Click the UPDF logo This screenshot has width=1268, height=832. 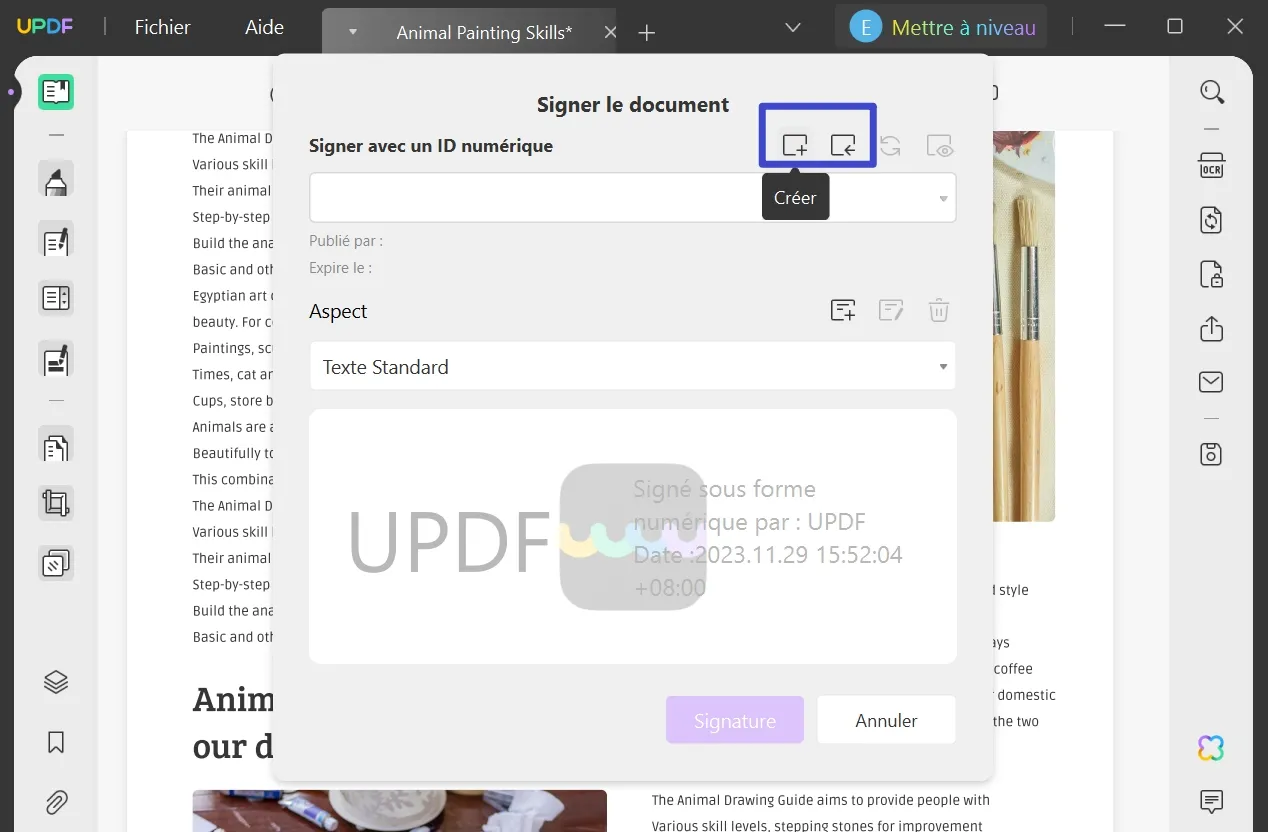point(45,27)
